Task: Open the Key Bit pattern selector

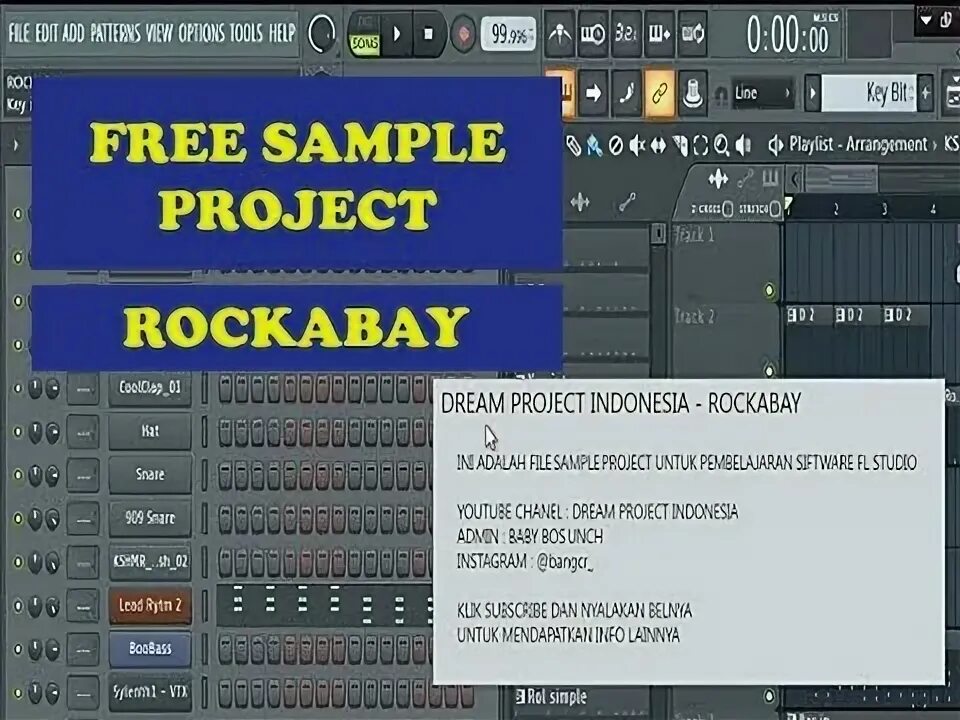Action: coord(868,94)
